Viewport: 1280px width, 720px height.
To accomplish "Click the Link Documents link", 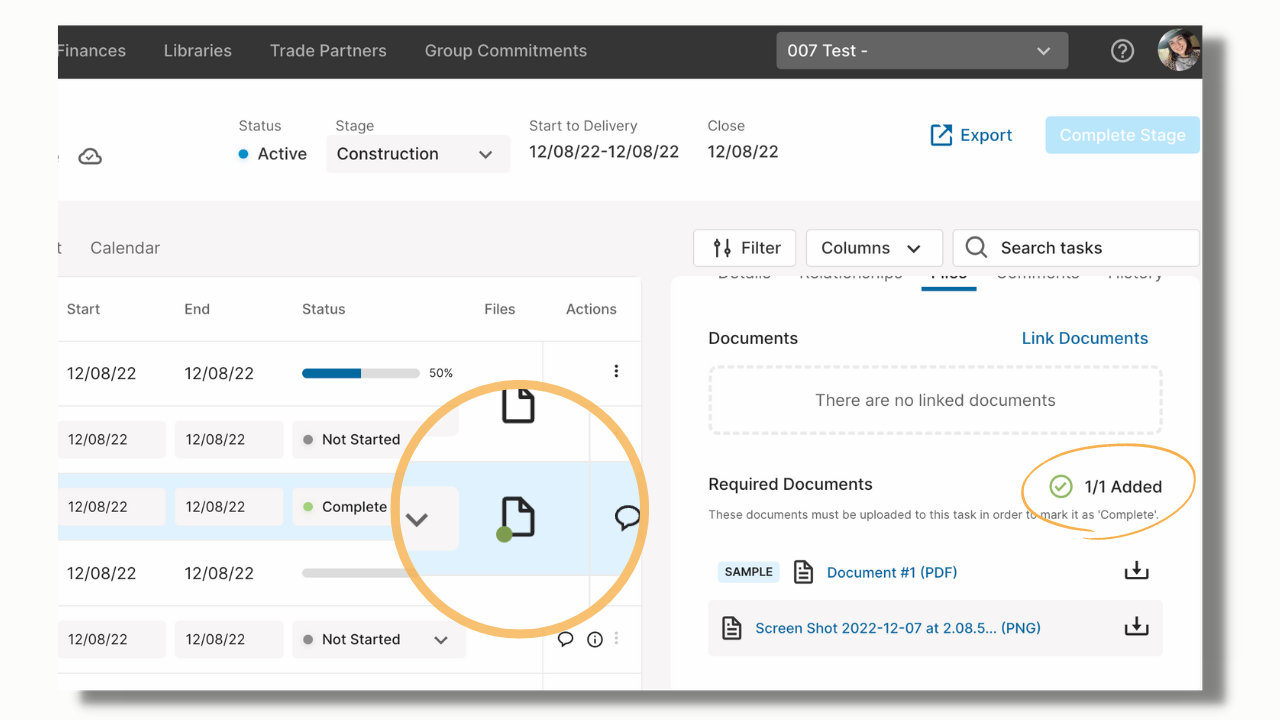I will pos(1085,338).
